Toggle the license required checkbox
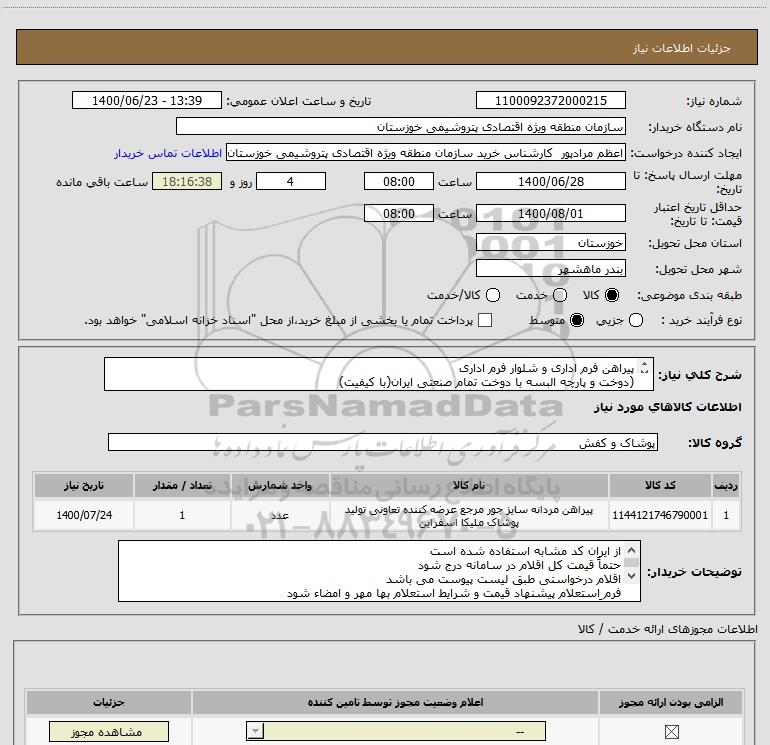 (671, 732)
